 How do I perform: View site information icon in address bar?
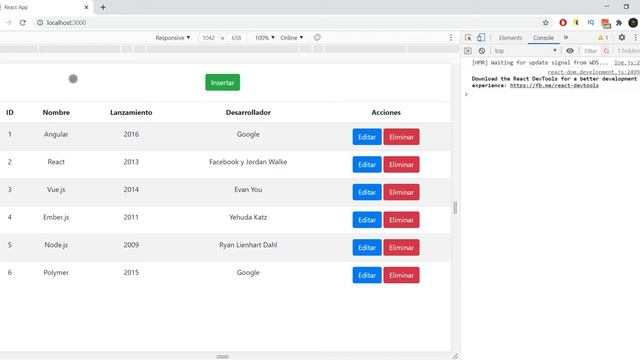click(40, 22)
